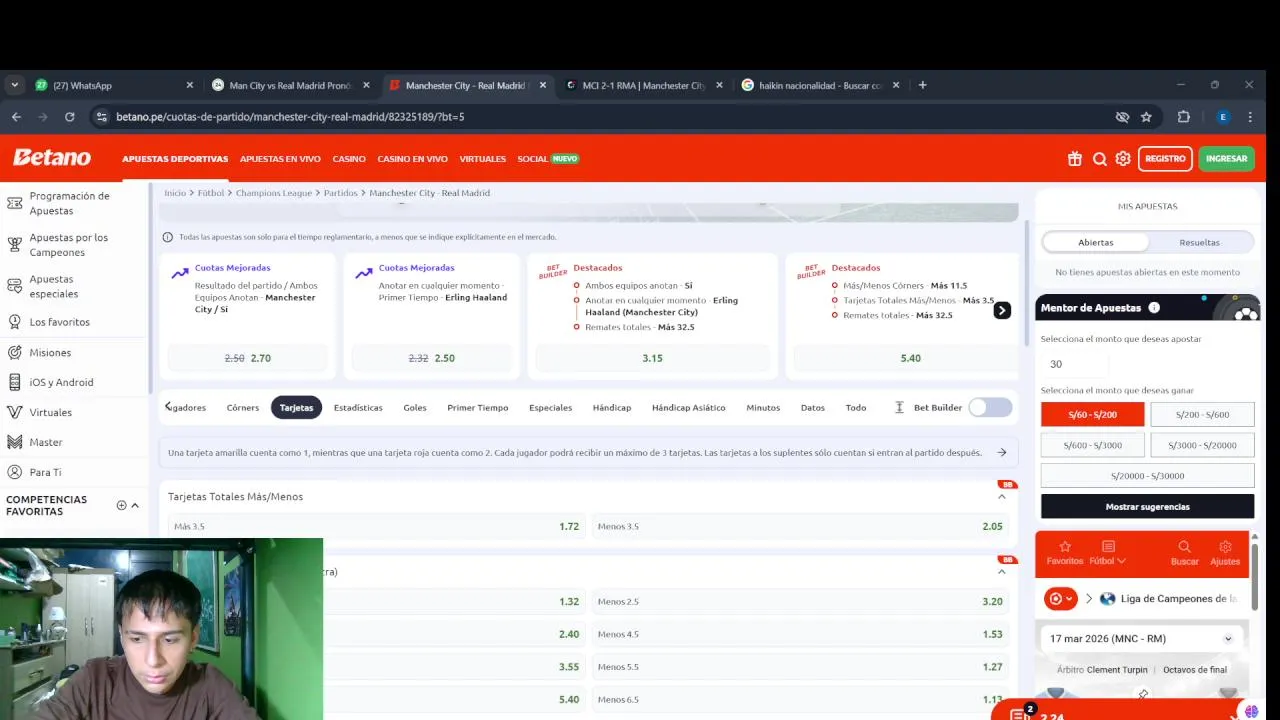Choose the S/200 - S/600 win range

(1202, 414)
